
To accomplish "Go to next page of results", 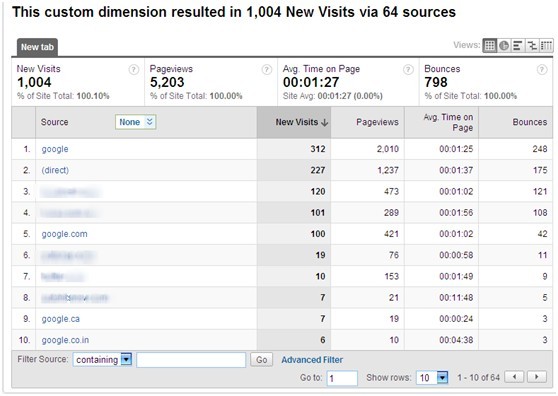I will [537, 377].
